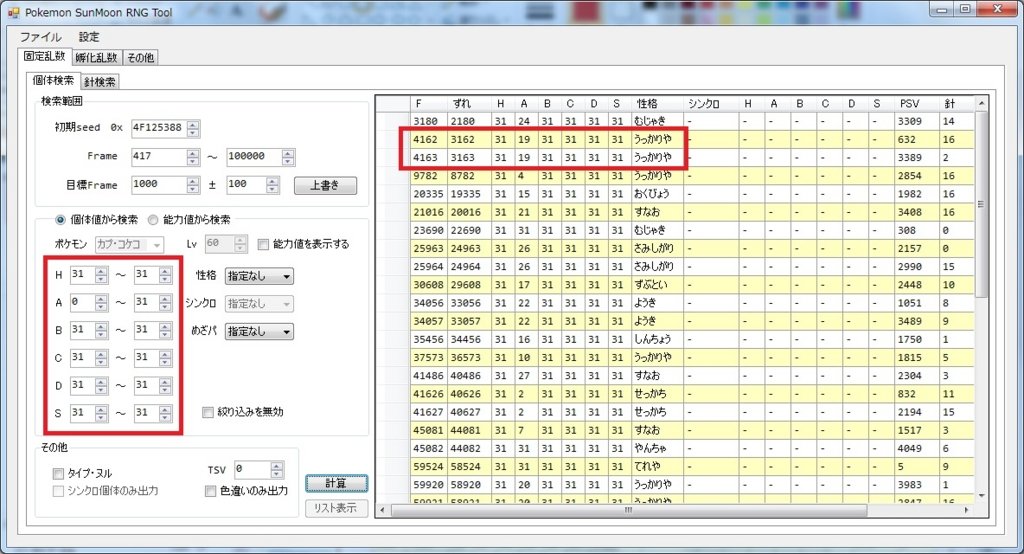
Task: Click the Pokemon SunMoon RNG Tool title icon
Action: coord(13,12)
